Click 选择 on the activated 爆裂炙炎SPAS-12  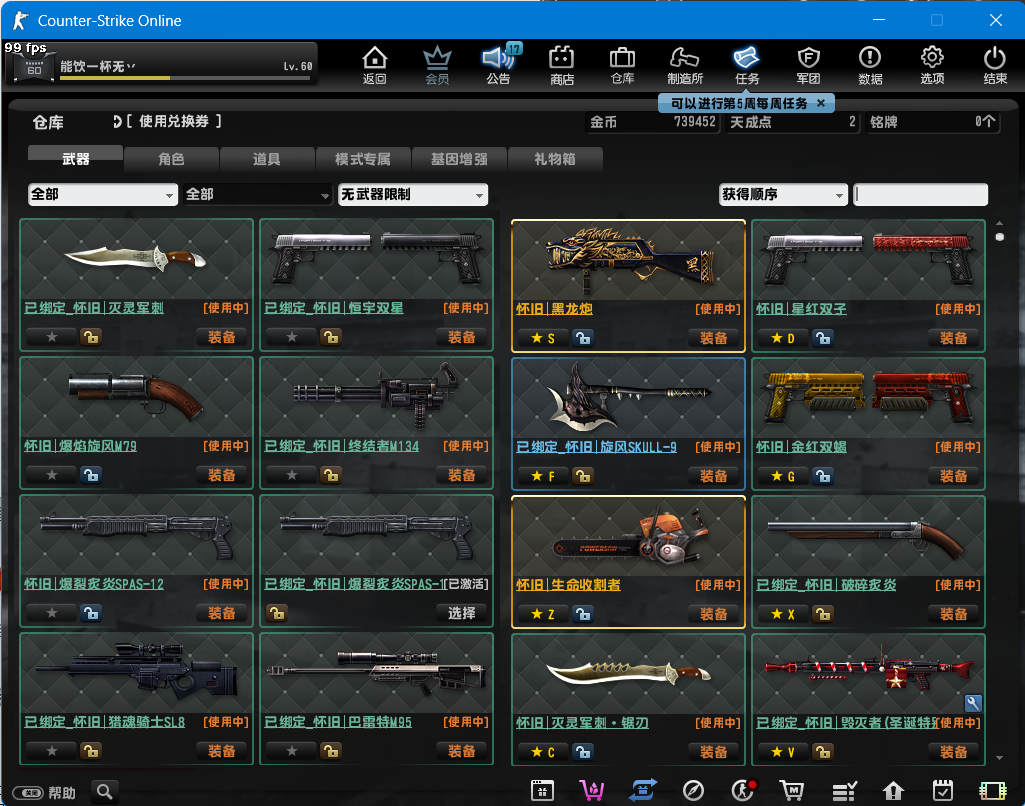462,613
